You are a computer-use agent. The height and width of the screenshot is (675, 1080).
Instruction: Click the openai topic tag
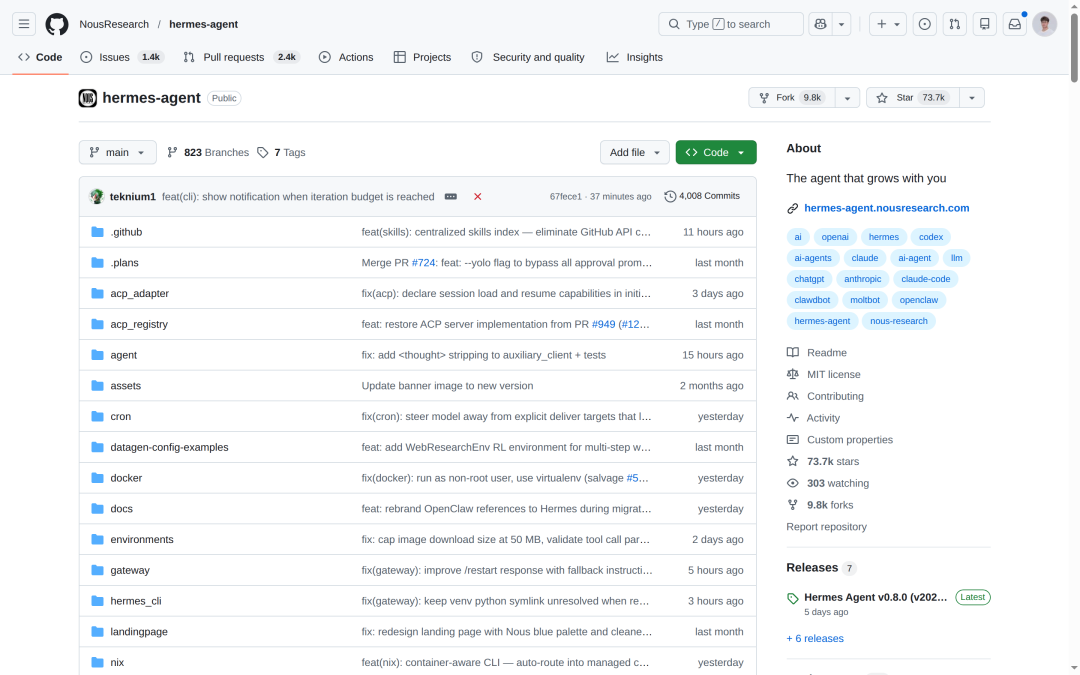[835, 237]
